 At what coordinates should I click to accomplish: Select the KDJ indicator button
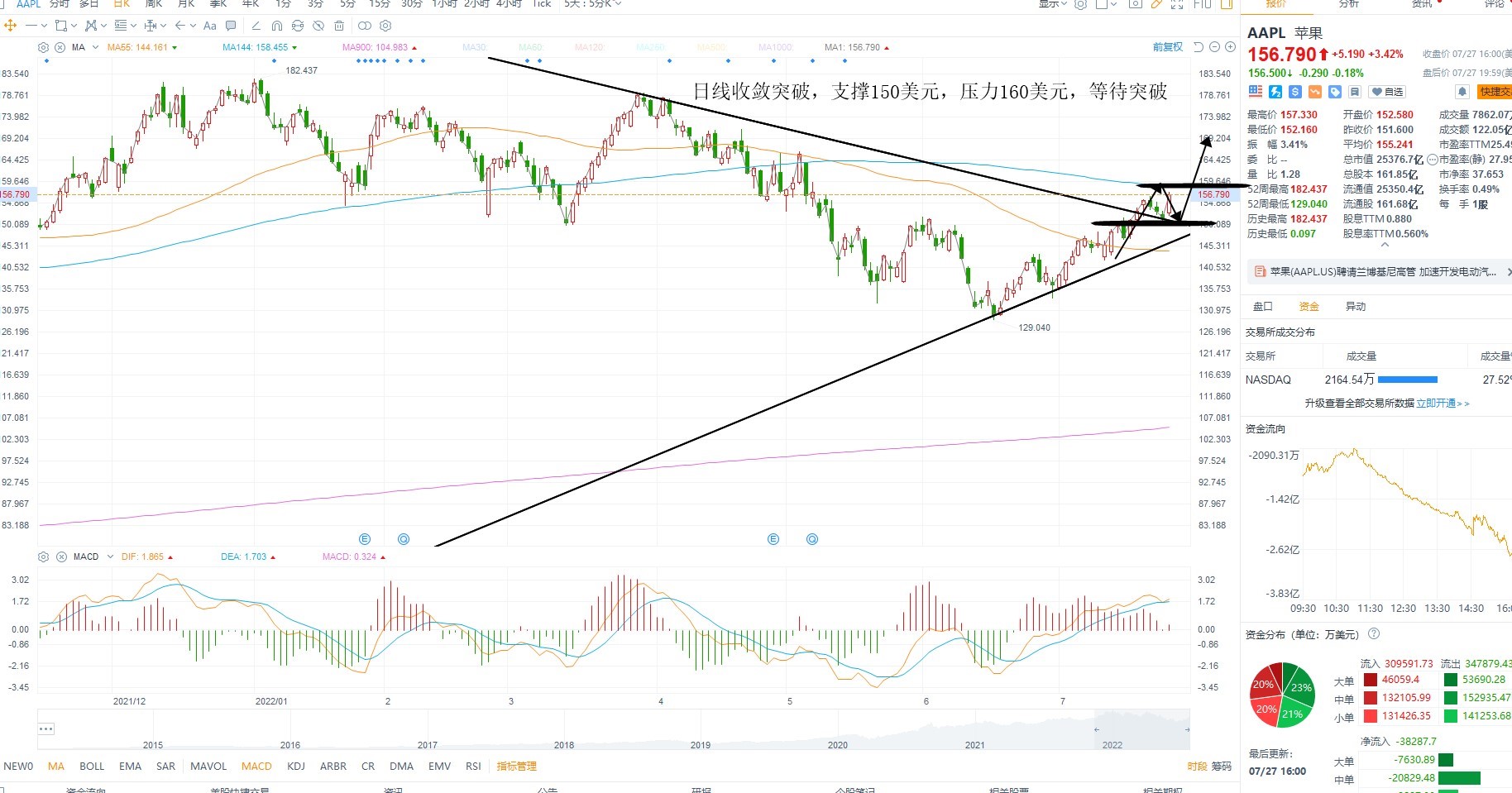[296, 767]
